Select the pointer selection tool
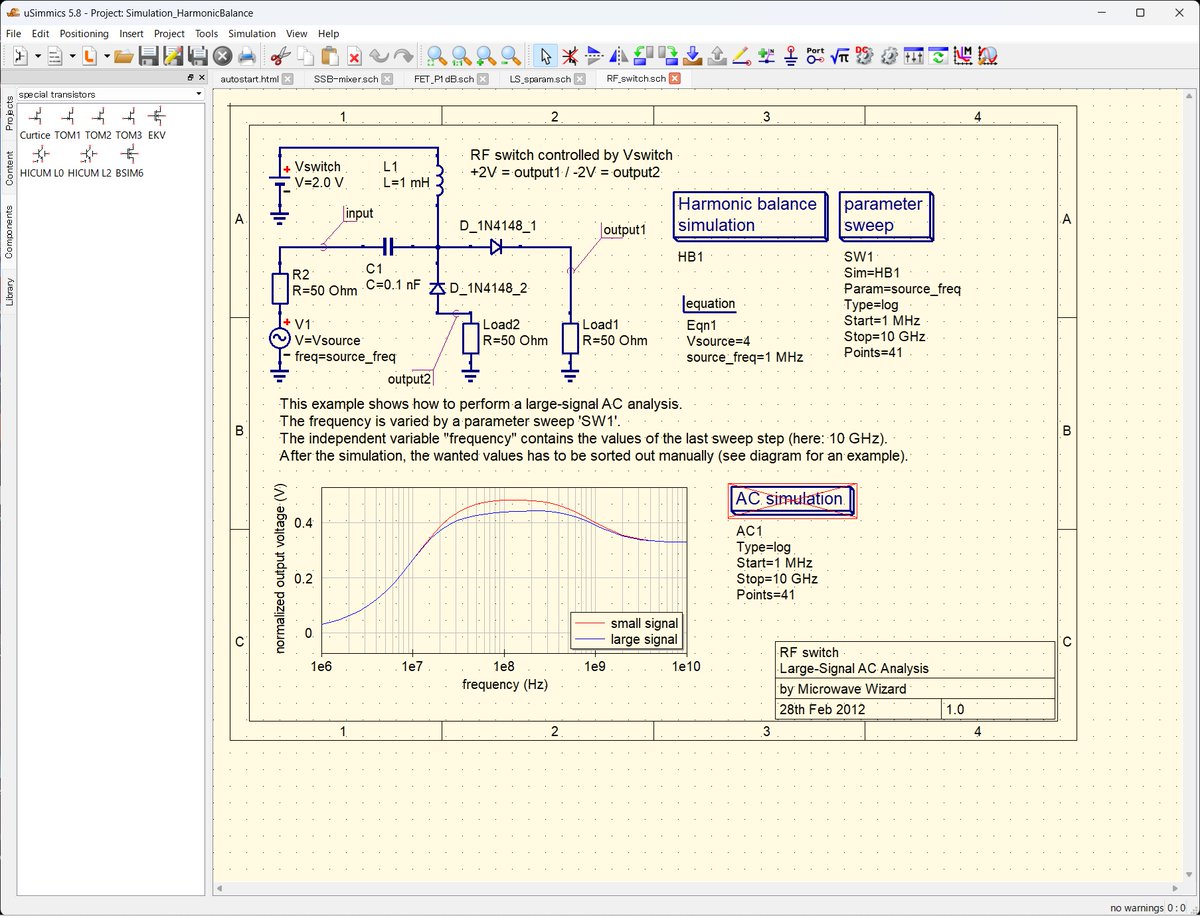This screenshot has height=916, width=1200. [545, 56]
